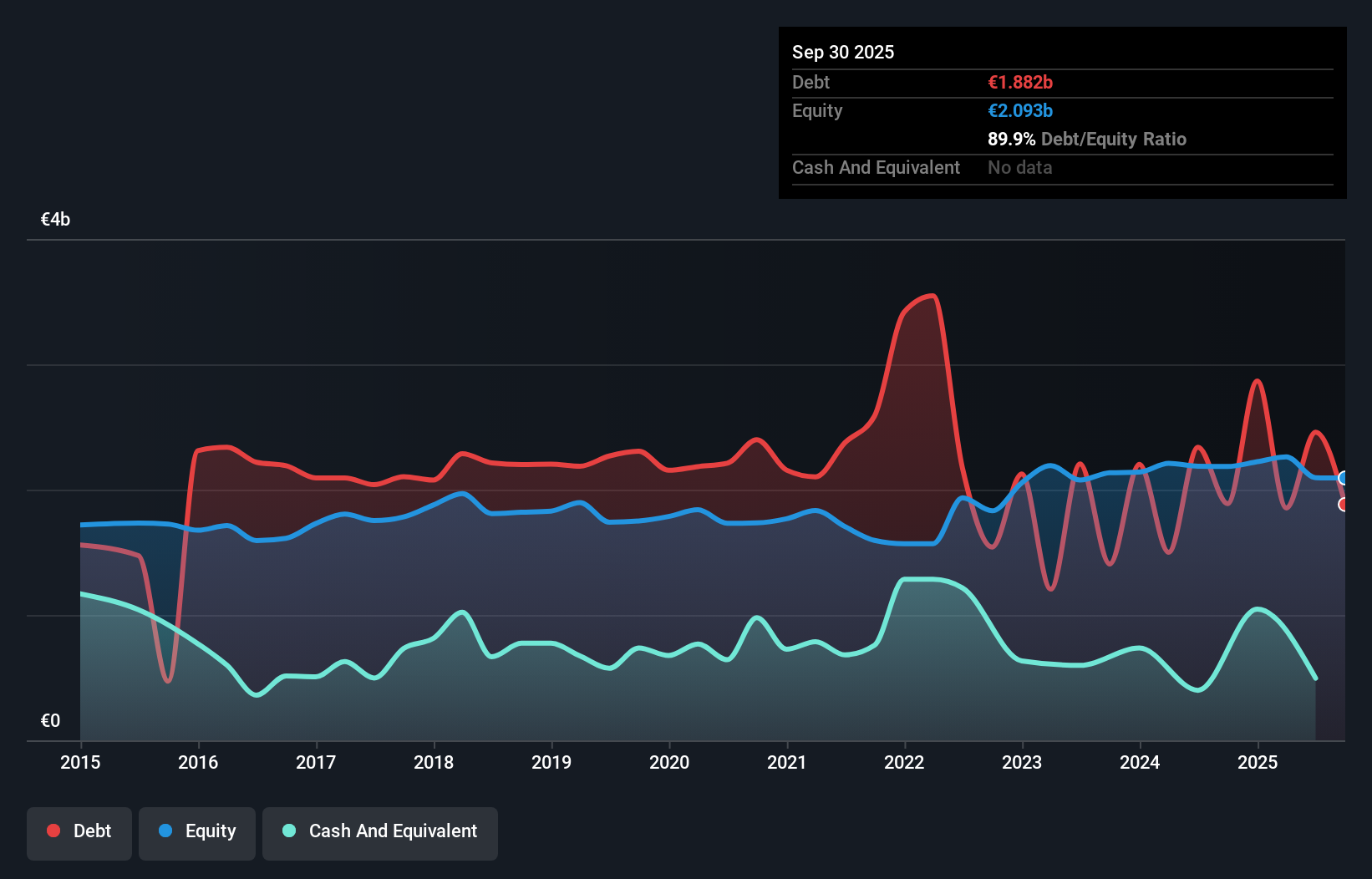1372x879 pixels.
Task: Toggle the Equity legend button
Action: click(x=197, y=833)
